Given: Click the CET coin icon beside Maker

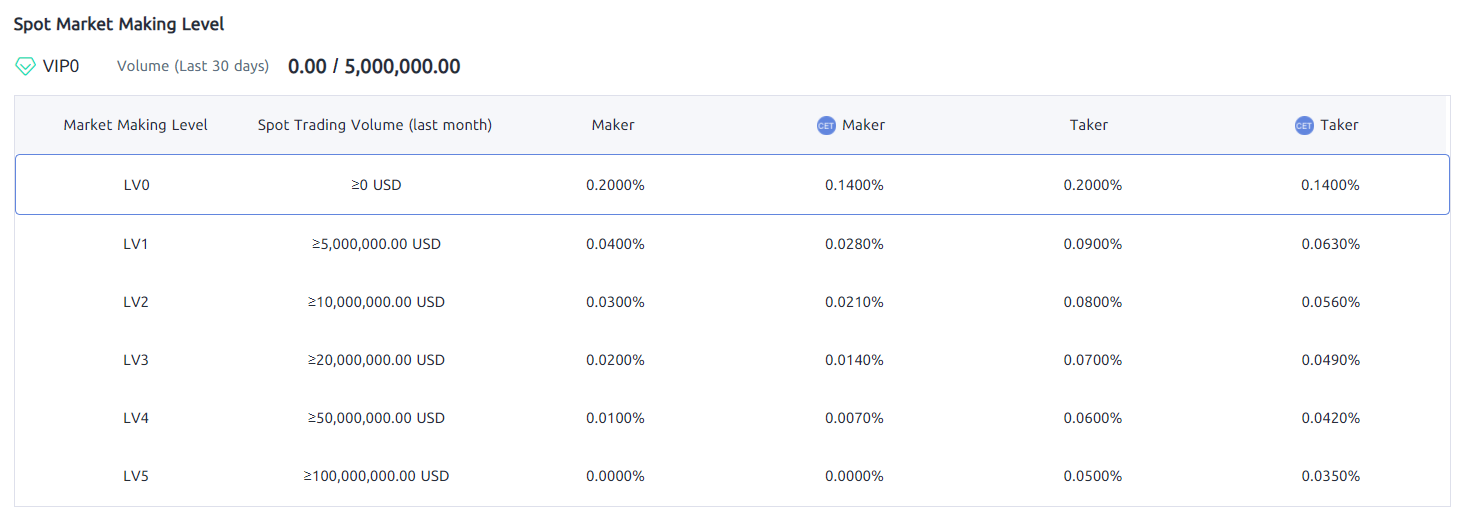Looking at the screenshot, I should [x=826, y=126].
